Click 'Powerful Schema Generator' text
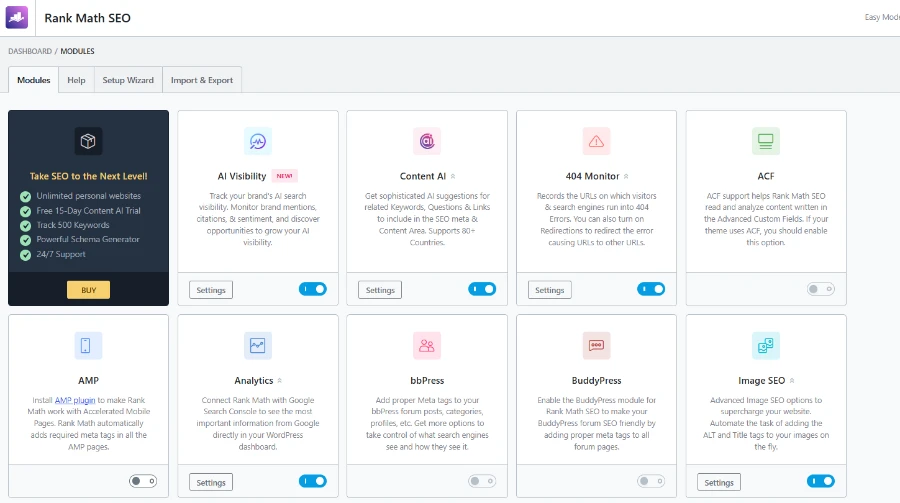The height and width of the screenshot is (503, 900). tap(88, 239)
